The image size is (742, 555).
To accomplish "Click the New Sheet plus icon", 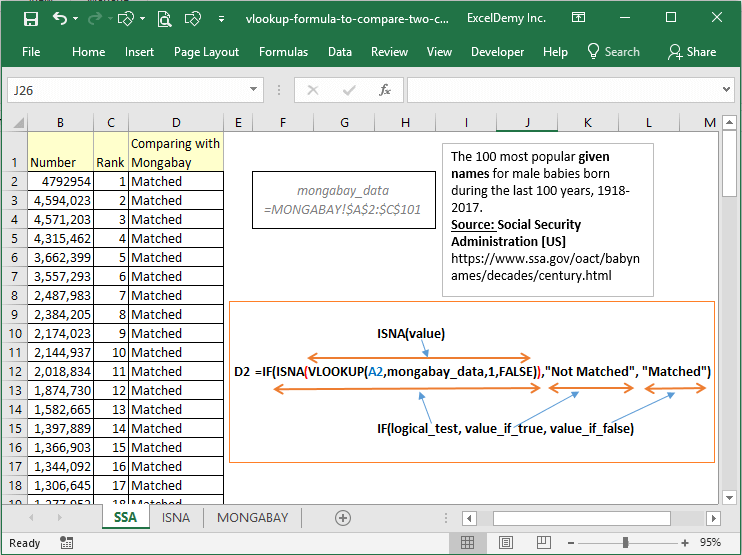I will click(343, 518).
